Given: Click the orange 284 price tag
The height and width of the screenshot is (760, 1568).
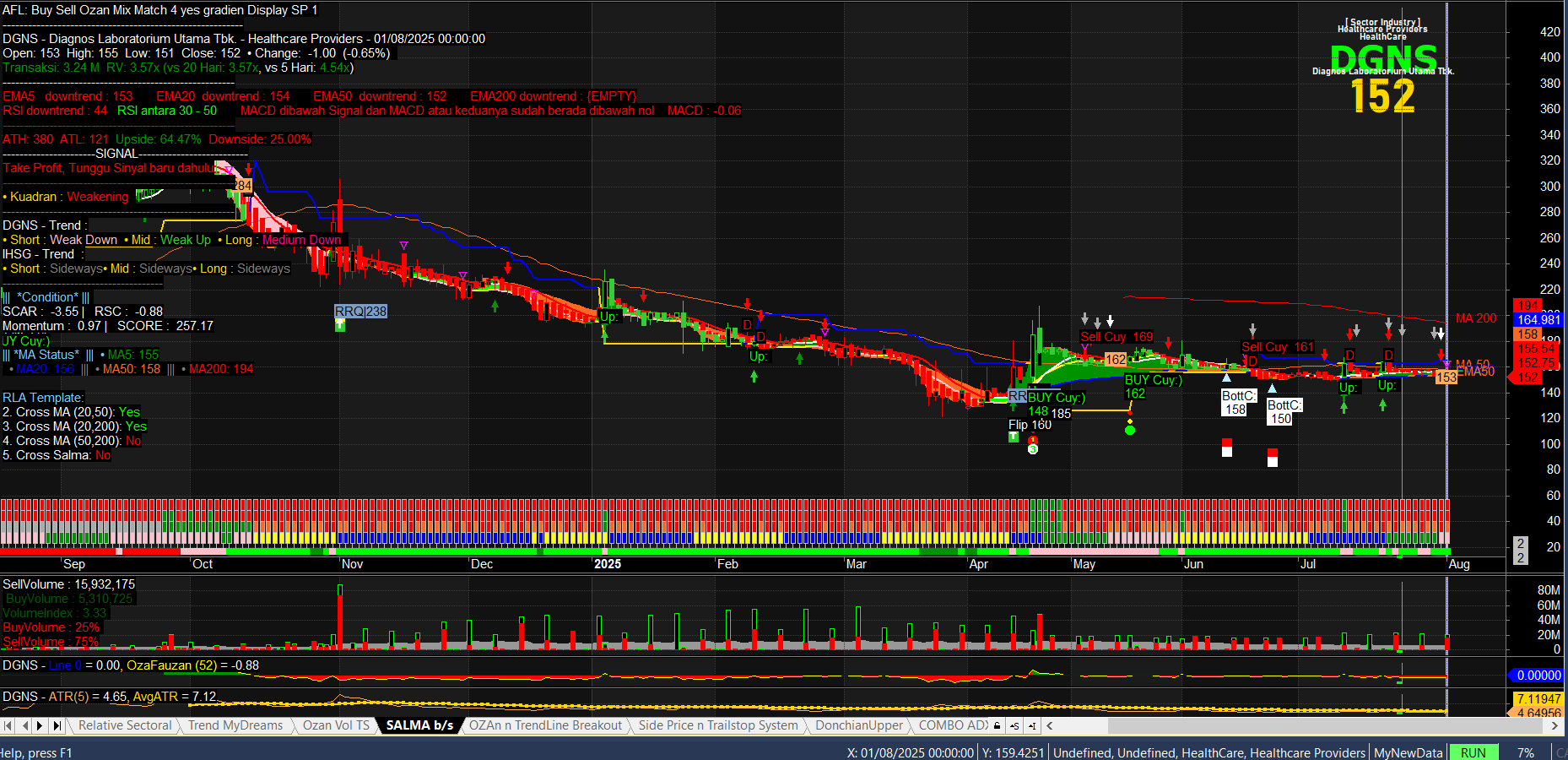Looking at the screenshot, I should tap(243, 186).
